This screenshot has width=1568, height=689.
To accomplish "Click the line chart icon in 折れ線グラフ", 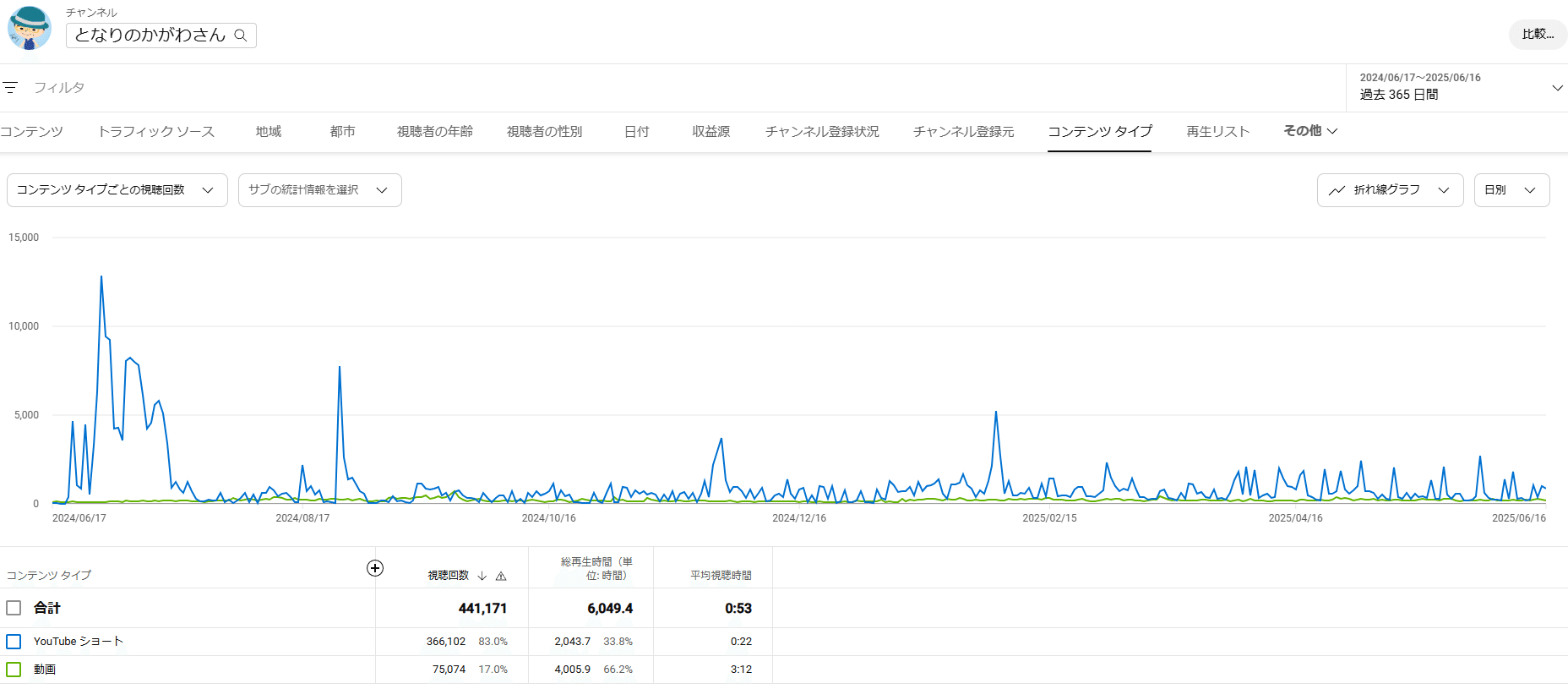I will tap(1337, 190).
